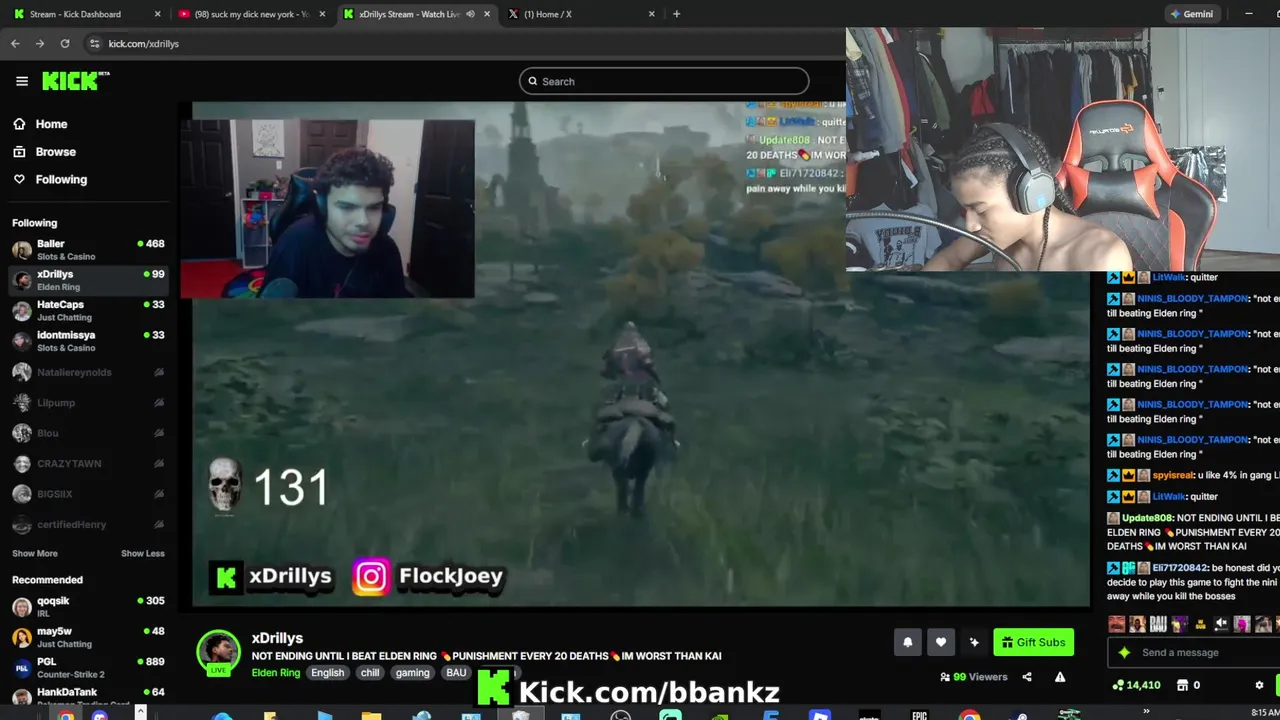Click the Send a message chat box
Screen dimensions: 1280x720
coord(1194,653)
